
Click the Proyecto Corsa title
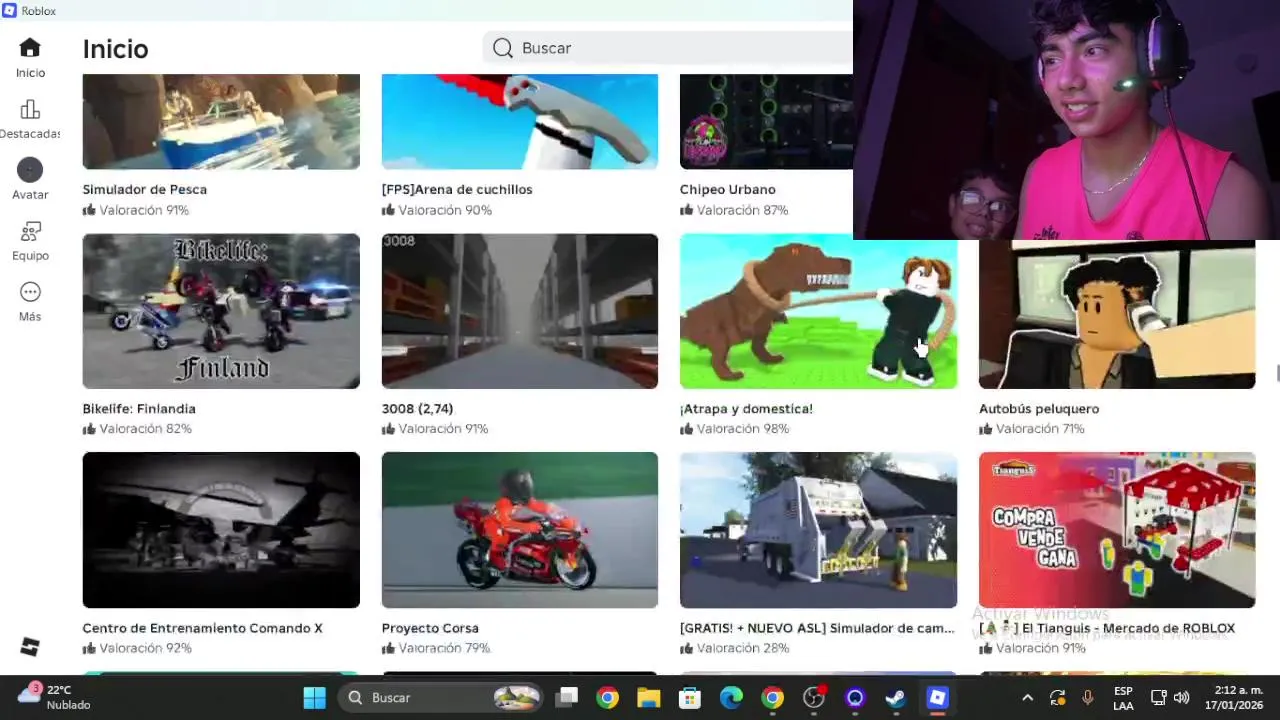pyautogui.click(x=430, y=628)
